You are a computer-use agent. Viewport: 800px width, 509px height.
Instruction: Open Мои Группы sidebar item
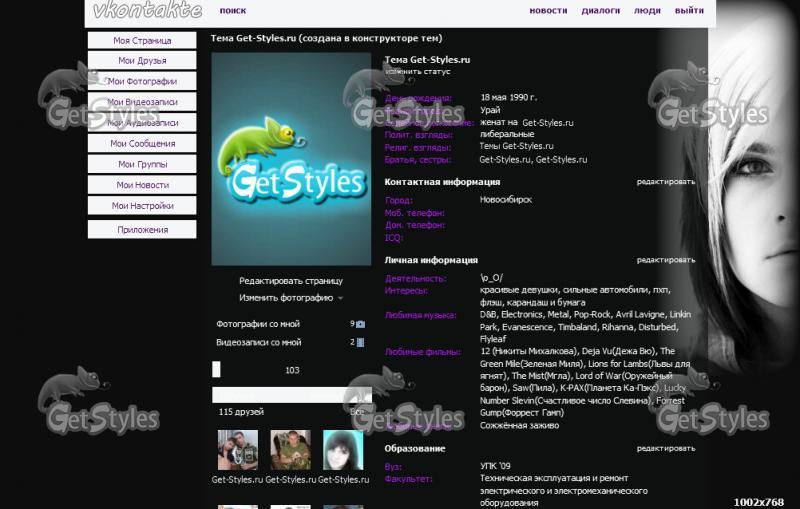[x=142, y=164]
